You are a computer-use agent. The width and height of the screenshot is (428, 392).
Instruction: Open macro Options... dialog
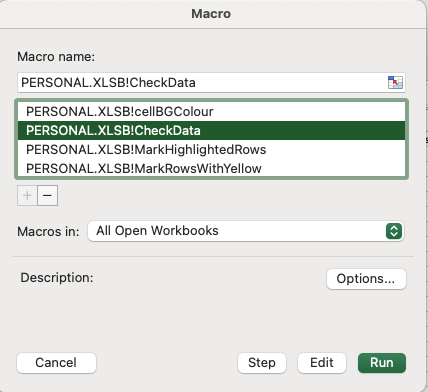(x=366, y=279)
